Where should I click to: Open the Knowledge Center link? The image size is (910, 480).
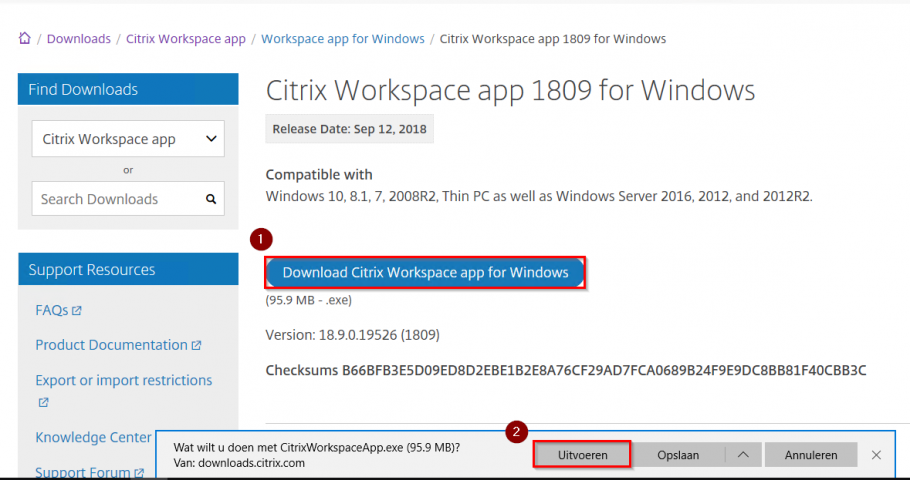(93, 437)
